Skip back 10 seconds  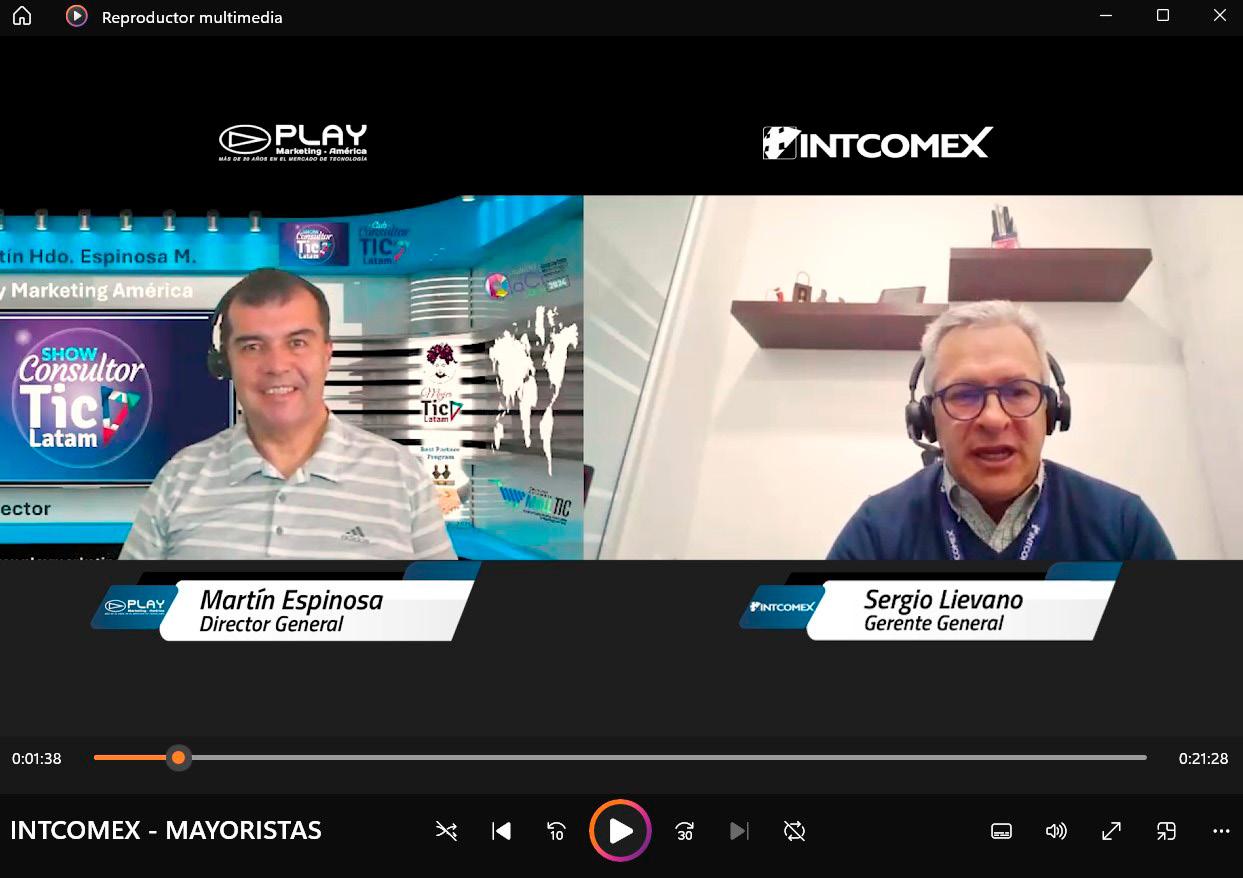click(x=557, y=831)
